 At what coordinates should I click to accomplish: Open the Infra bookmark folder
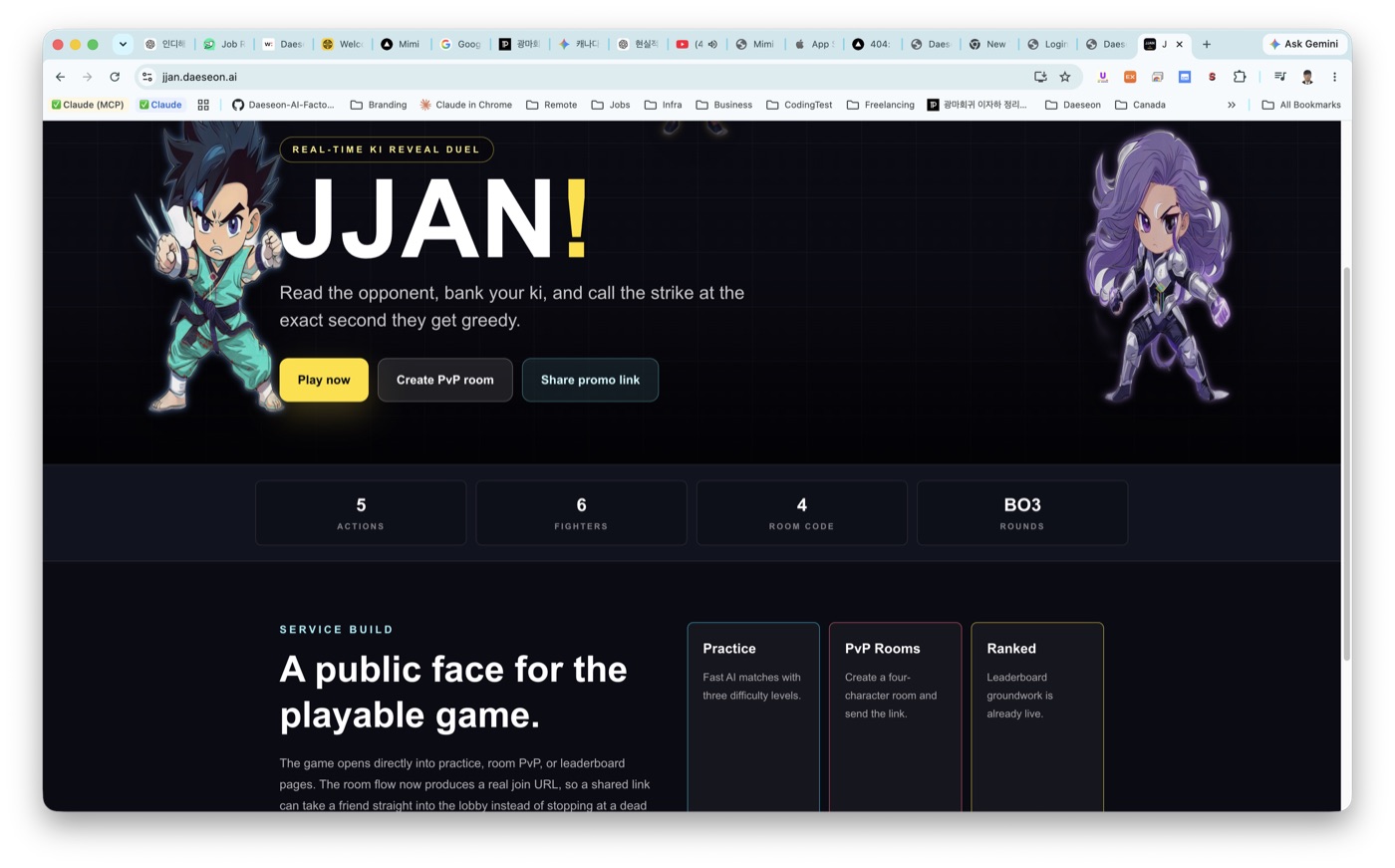tap(663, 105)
